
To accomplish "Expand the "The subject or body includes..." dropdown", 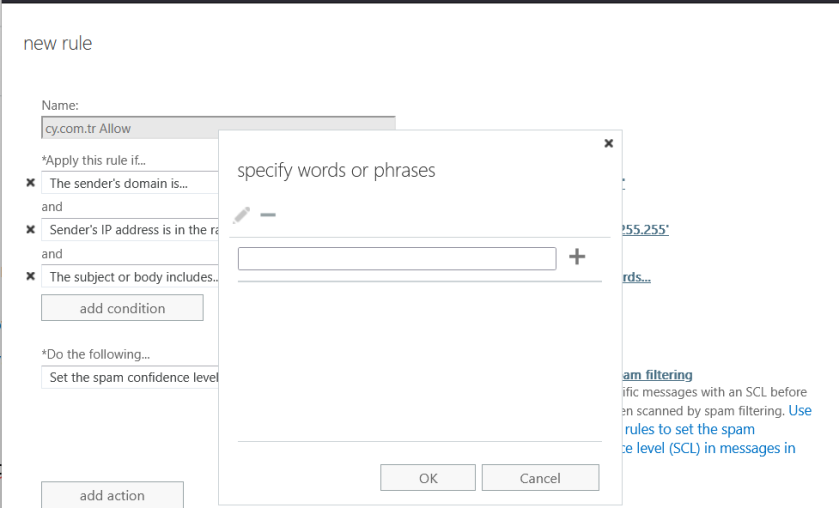I will [x=130, y=277].
